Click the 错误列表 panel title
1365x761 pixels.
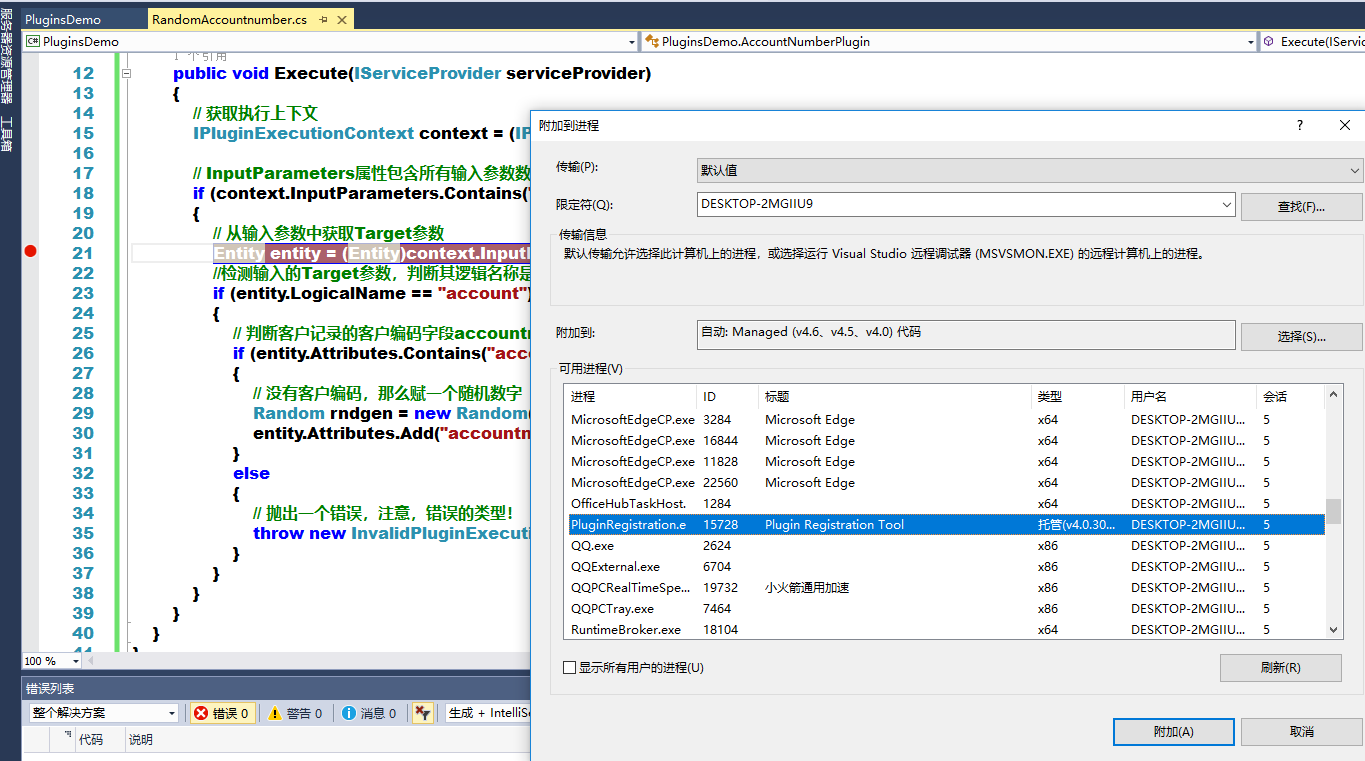coord(50,689)
